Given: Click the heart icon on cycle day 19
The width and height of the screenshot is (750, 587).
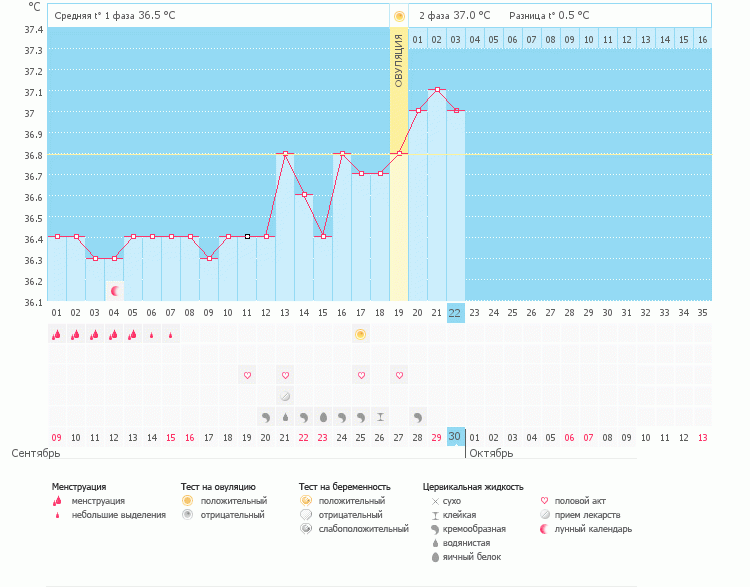Looking at the screenshot, I should [399, 375].
